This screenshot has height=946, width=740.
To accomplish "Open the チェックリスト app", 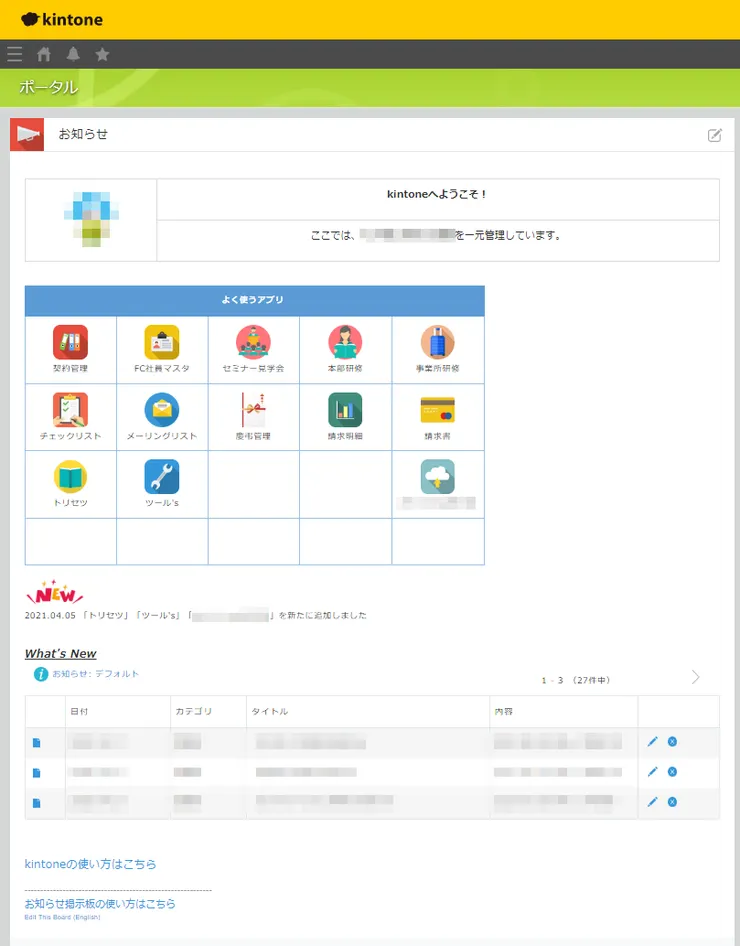I will (70, 410).
